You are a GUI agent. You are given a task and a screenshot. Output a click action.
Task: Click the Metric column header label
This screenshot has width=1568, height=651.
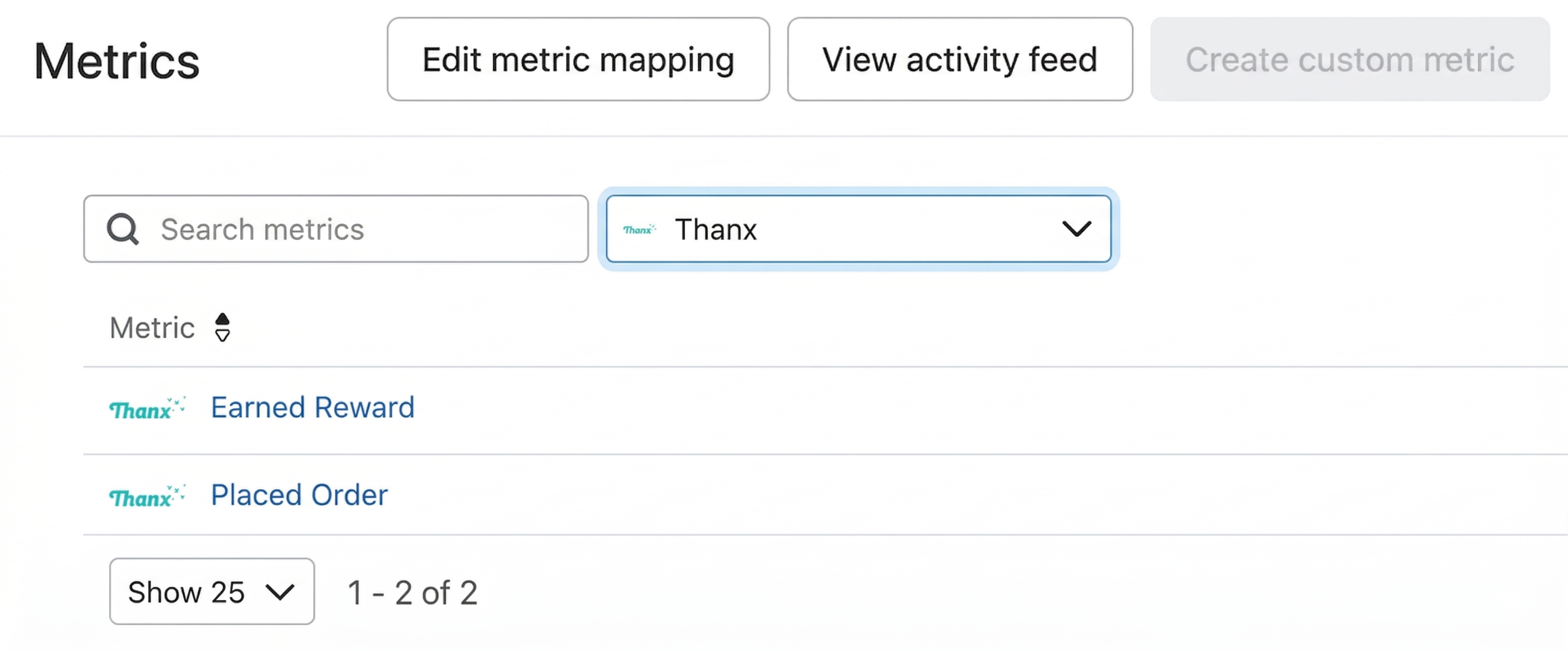[152, 327]
